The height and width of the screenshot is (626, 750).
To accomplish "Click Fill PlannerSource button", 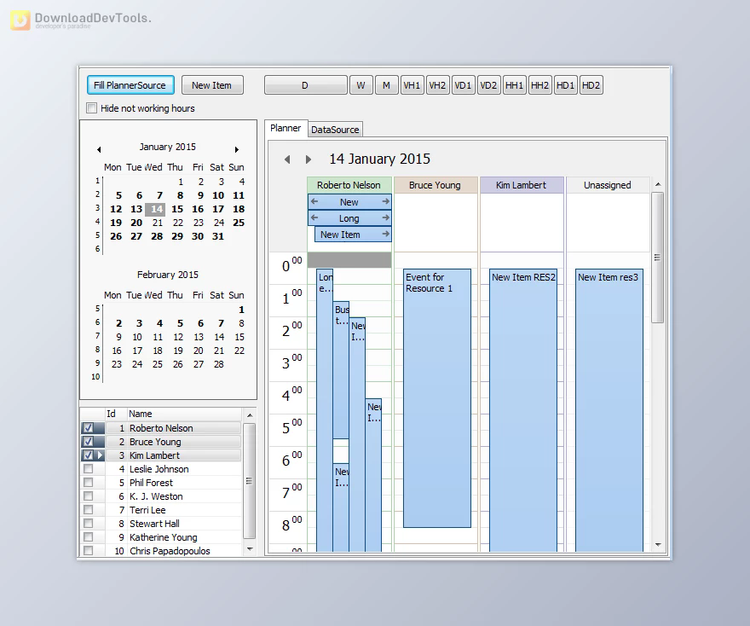I will click(130, 85).
